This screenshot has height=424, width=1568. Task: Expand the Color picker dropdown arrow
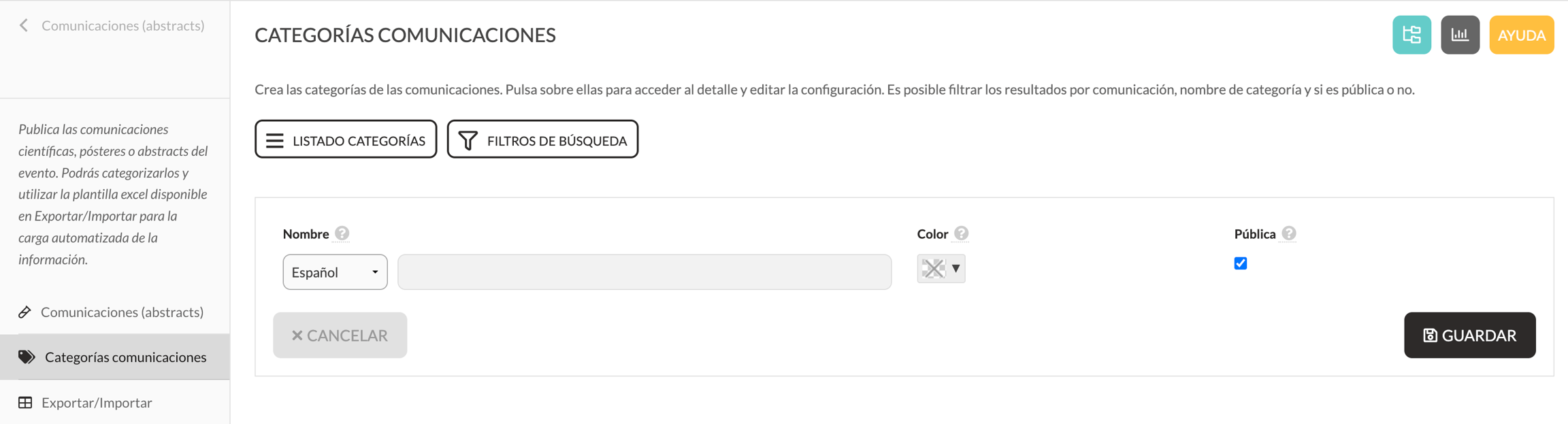[956, 268]
